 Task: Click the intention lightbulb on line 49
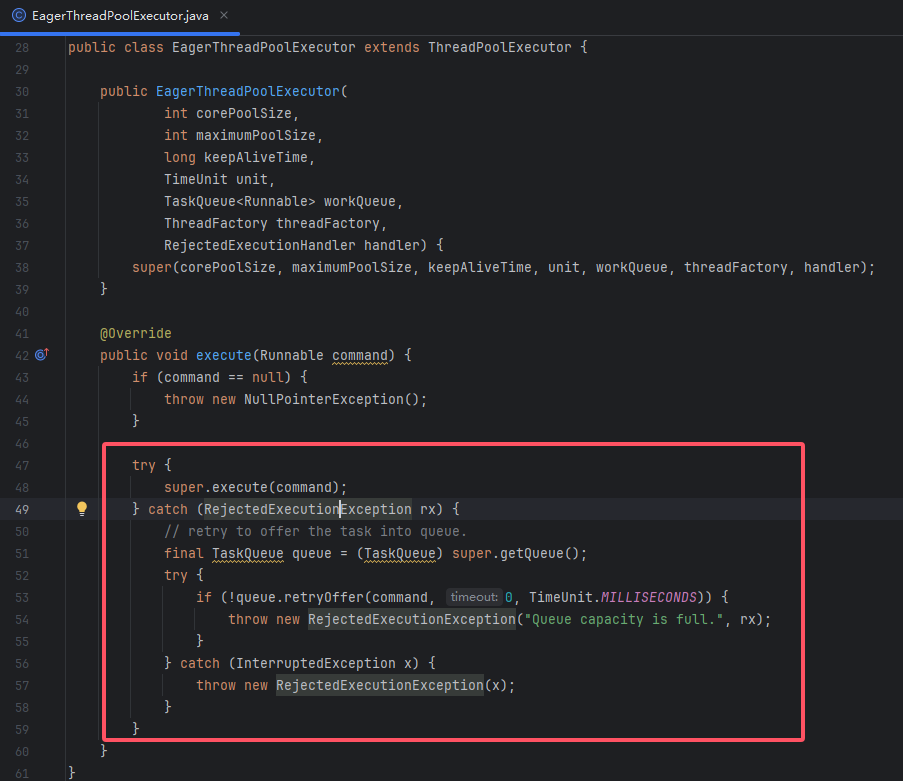83,509
